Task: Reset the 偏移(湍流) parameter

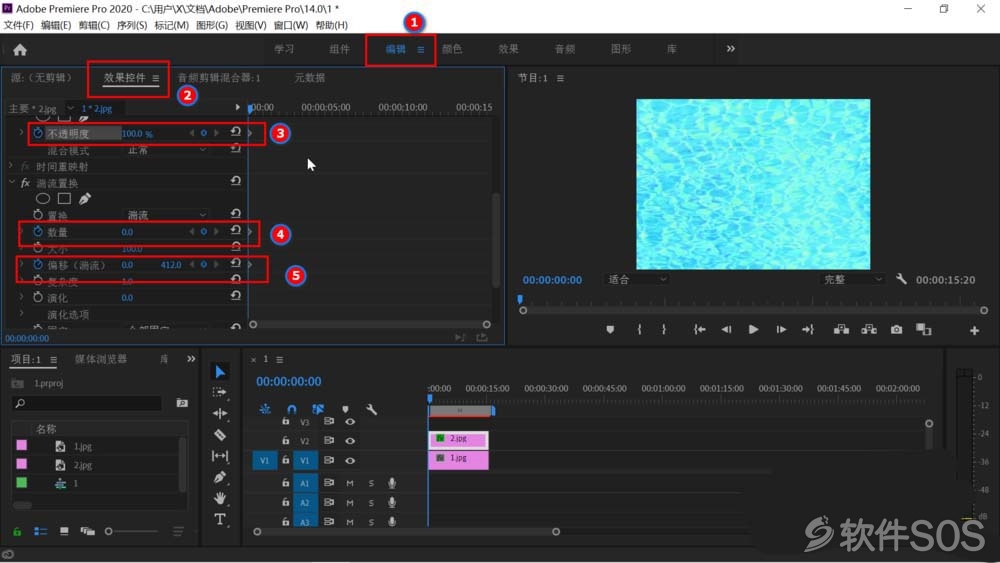Action: point(235,263)
